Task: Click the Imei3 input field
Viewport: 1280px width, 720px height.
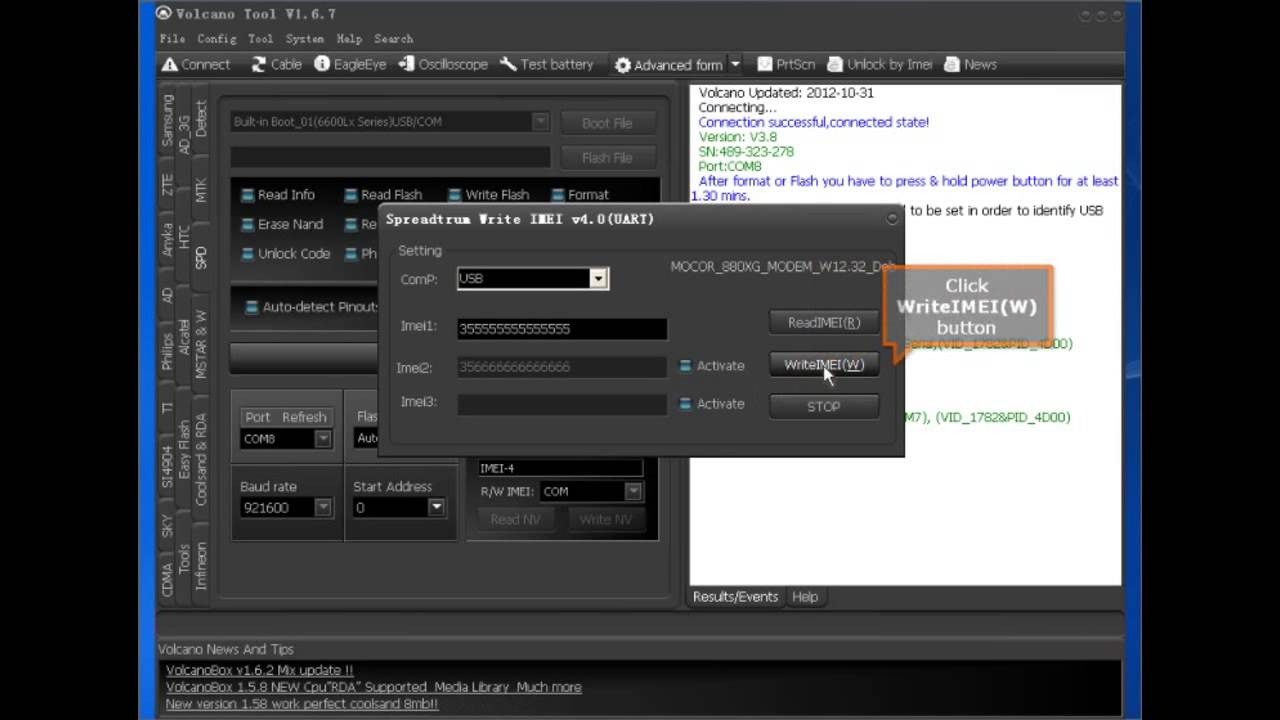Action: click(x=562, y=404)
